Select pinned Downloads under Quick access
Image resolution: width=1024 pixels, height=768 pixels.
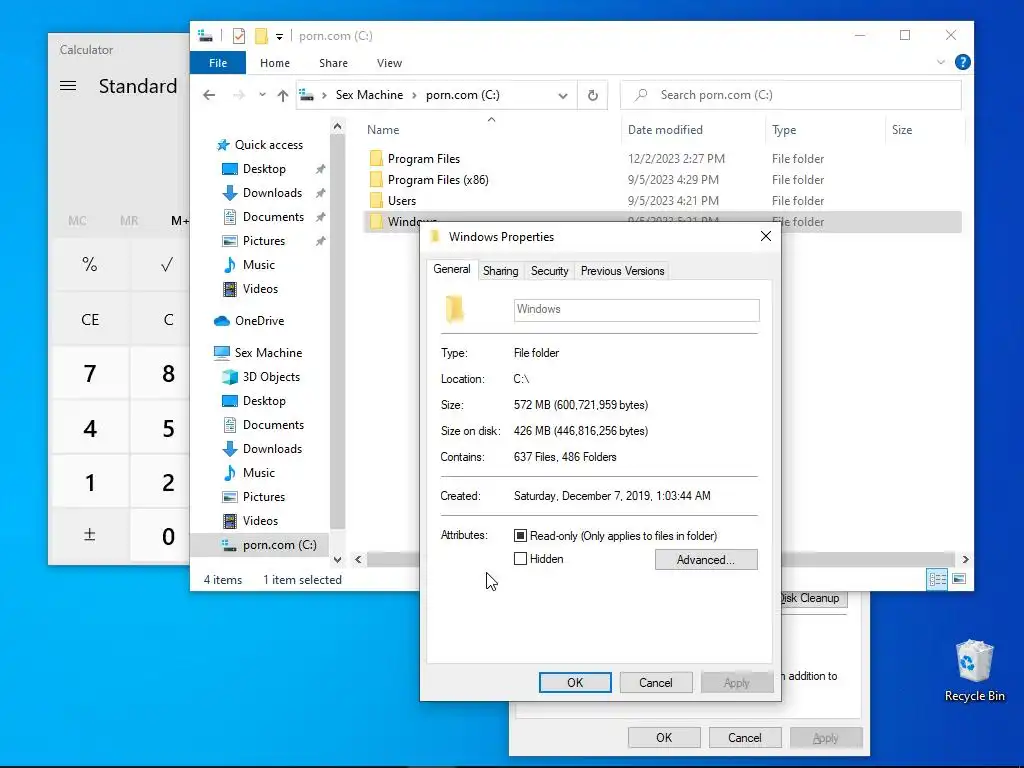(272, 193)
